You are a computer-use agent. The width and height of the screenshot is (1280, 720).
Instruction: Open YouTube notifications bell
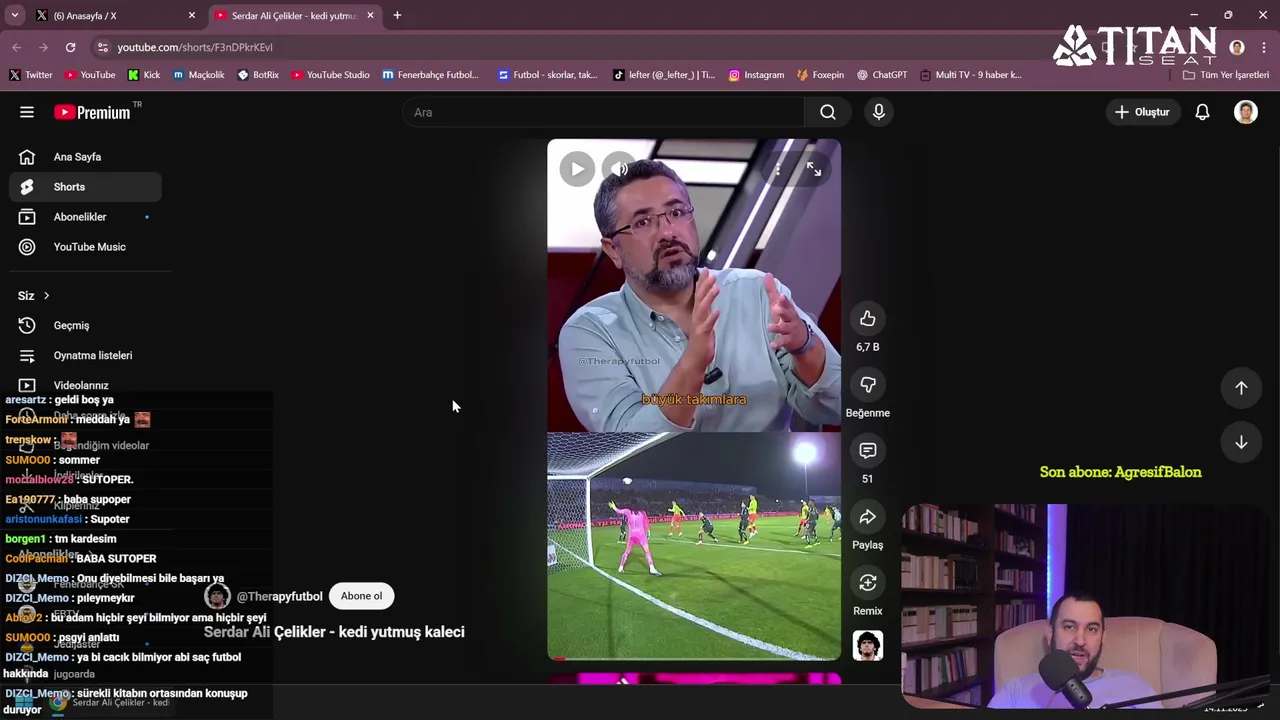pos(1202,112)
